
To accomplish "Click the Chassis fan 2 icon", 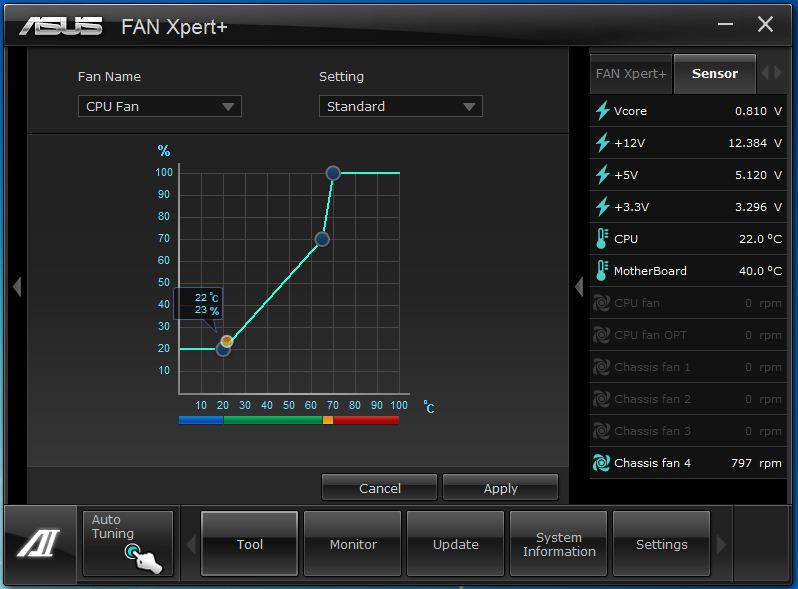I will pyautogui.click(x=602, y=399).
